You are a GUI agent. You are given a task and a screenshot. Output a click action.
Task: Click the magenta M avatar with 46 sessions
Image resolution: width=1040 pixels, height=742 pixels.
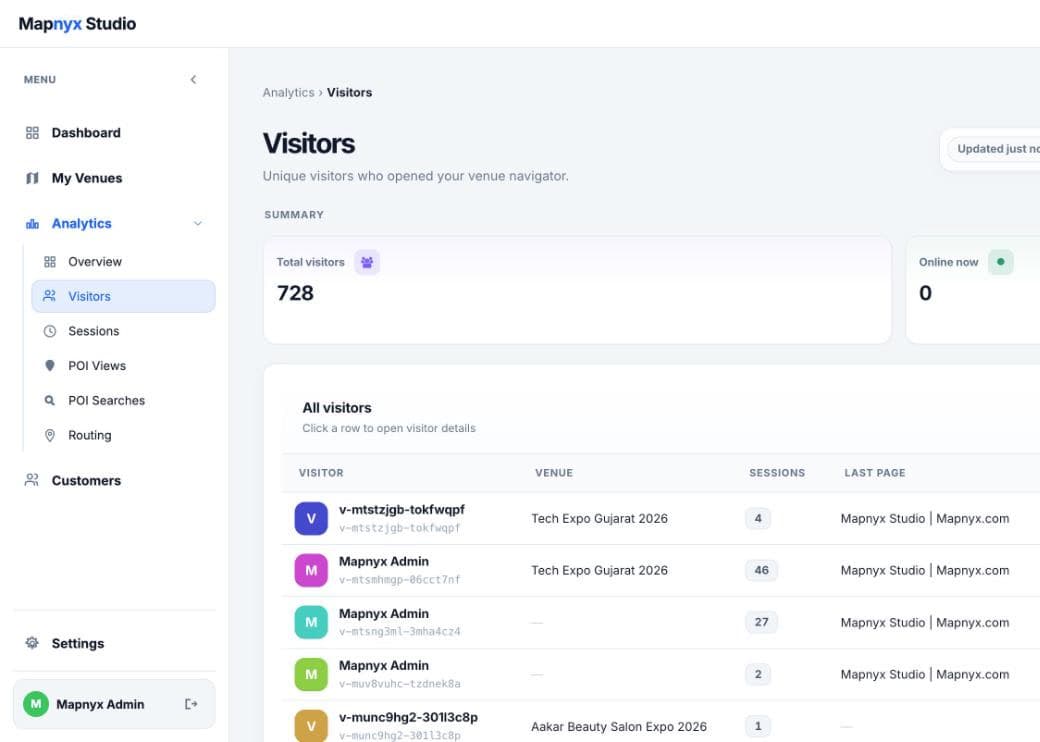click(311, 570)
